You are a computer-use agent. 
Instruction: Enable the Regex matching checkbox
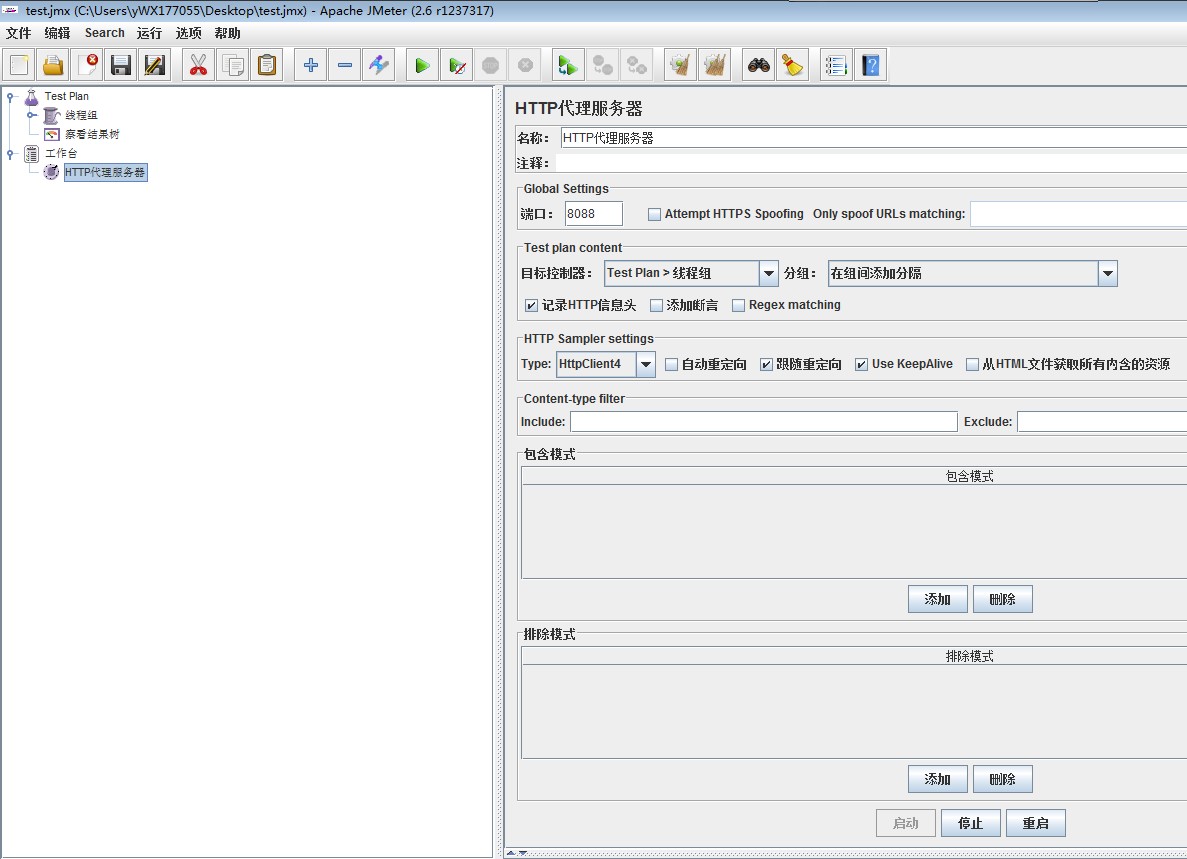[x=739, y=305]
